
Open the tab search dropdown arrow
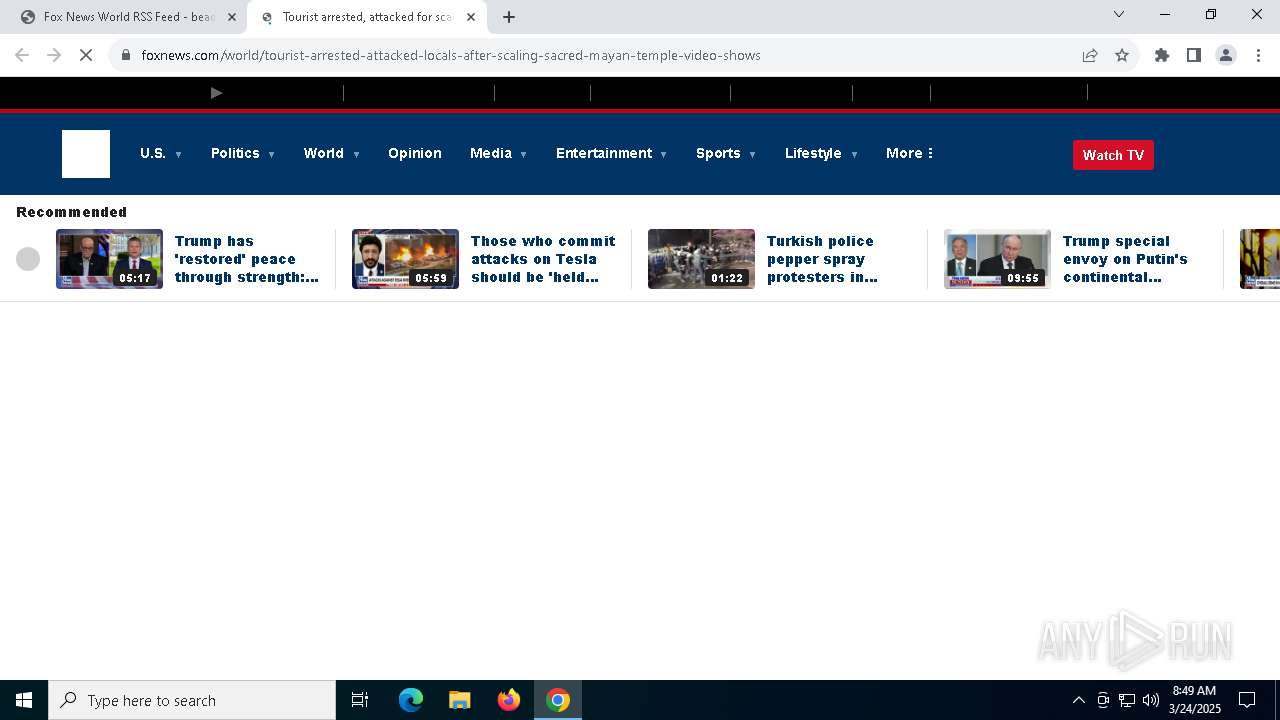click(1119, 14)
